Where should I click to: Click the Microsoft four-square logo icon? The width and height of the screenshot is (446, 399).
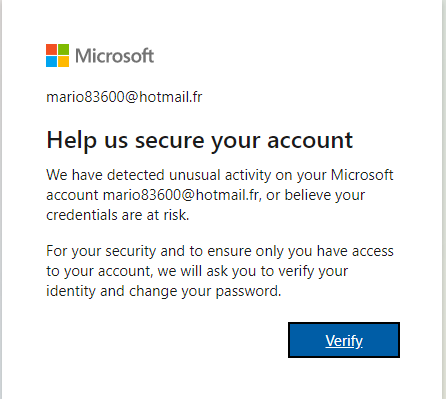point(57,55)
